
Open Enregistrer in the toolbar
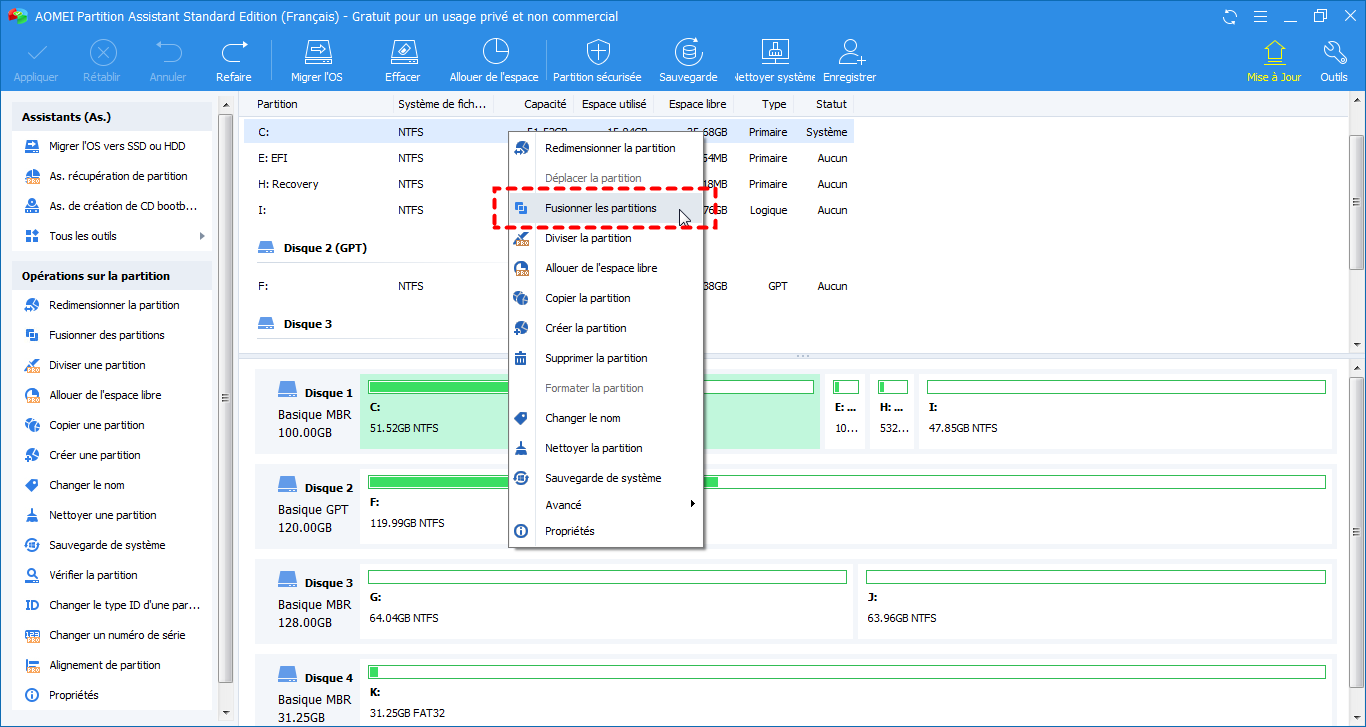tap(850, 62)
